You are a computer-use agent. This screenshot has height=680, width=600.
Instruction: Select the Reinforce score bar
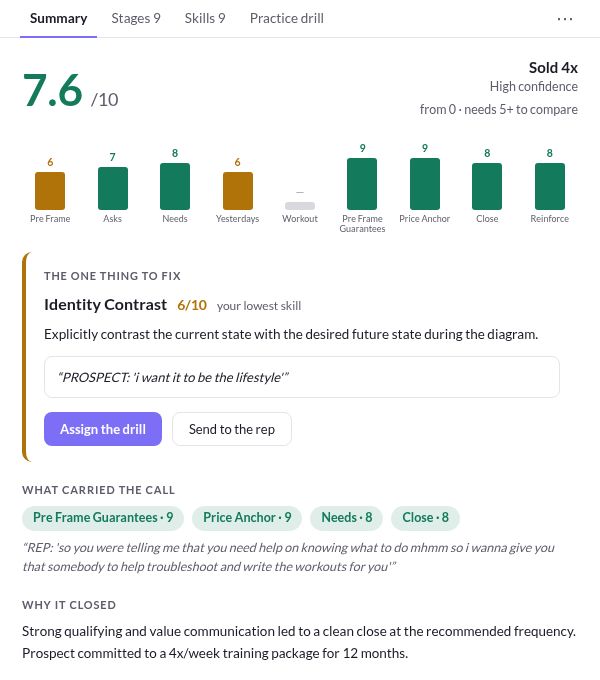(x=550, y=186)
